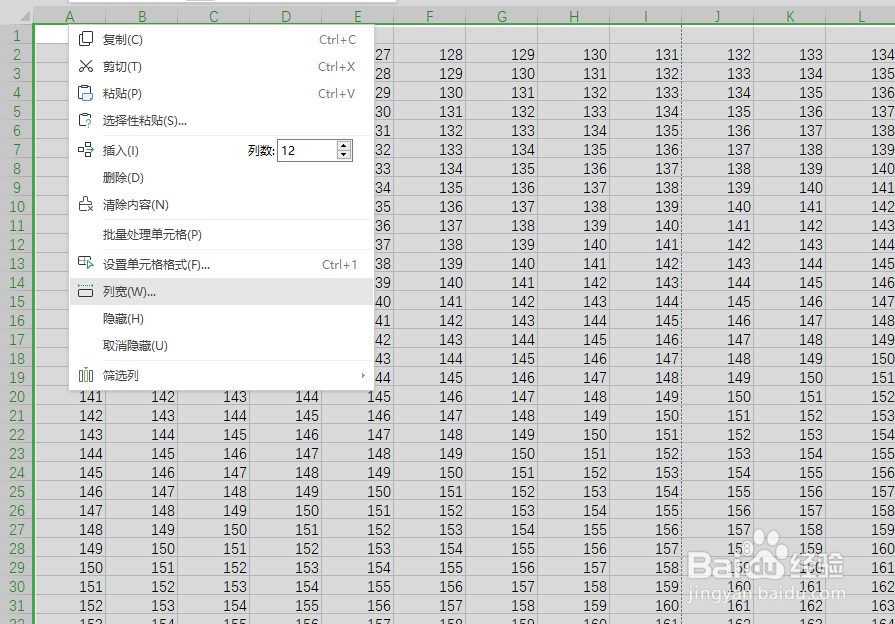Decrease column count with down stepper

tap(344, 155)
